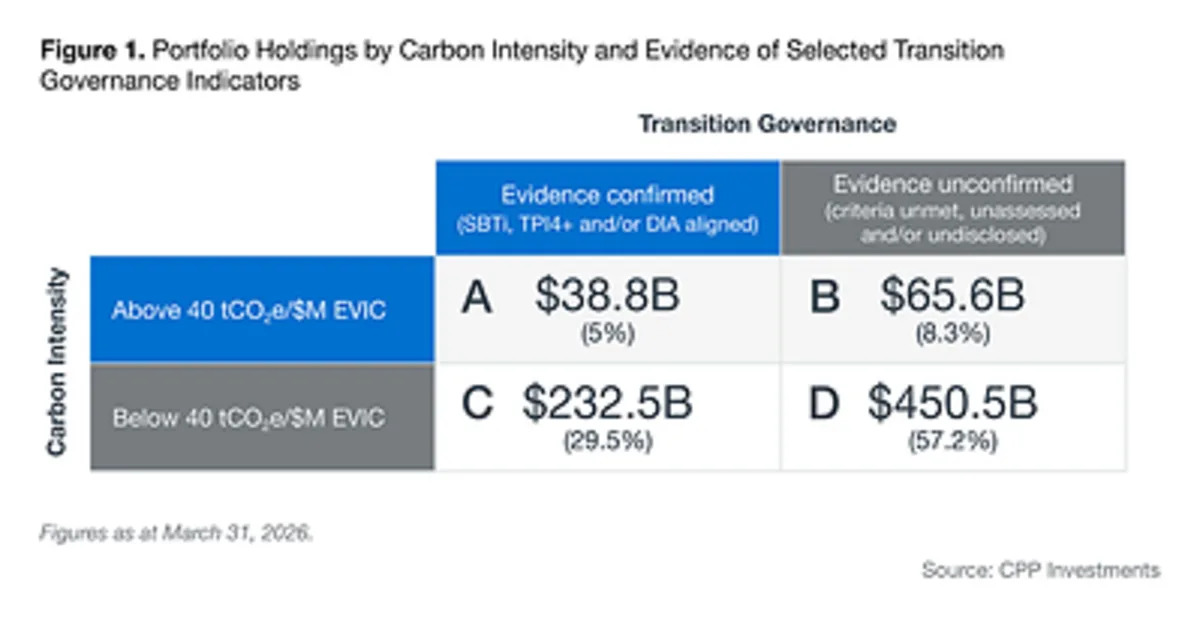Click the vertical Carbon Intensity axis label
Image resolution: width=1200 pixels, height=617 pixels.
(x=56, y=362)
